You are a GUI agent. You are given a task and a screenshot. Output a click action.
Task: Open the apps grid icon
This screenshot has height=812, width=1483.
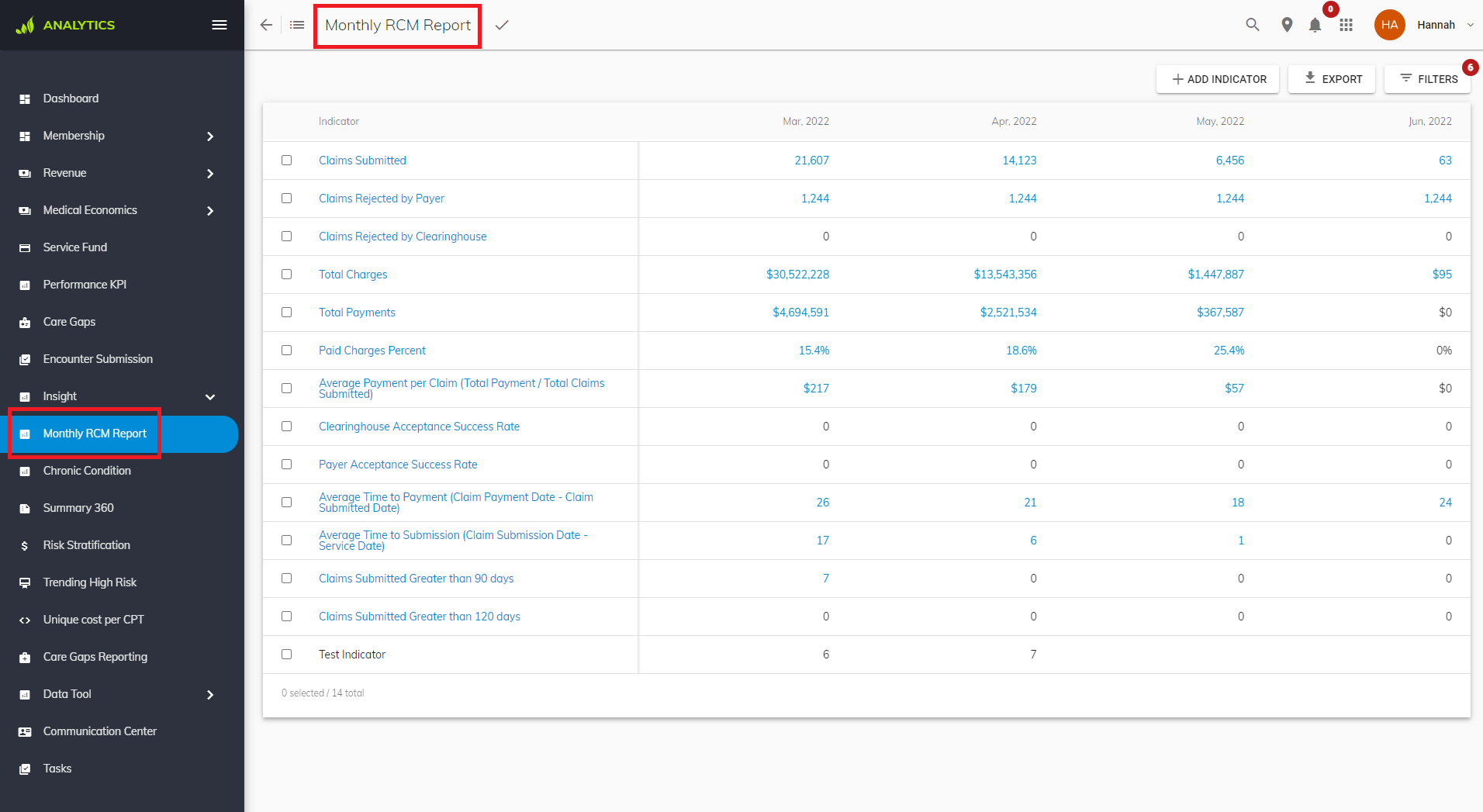tap(1346, 25)
